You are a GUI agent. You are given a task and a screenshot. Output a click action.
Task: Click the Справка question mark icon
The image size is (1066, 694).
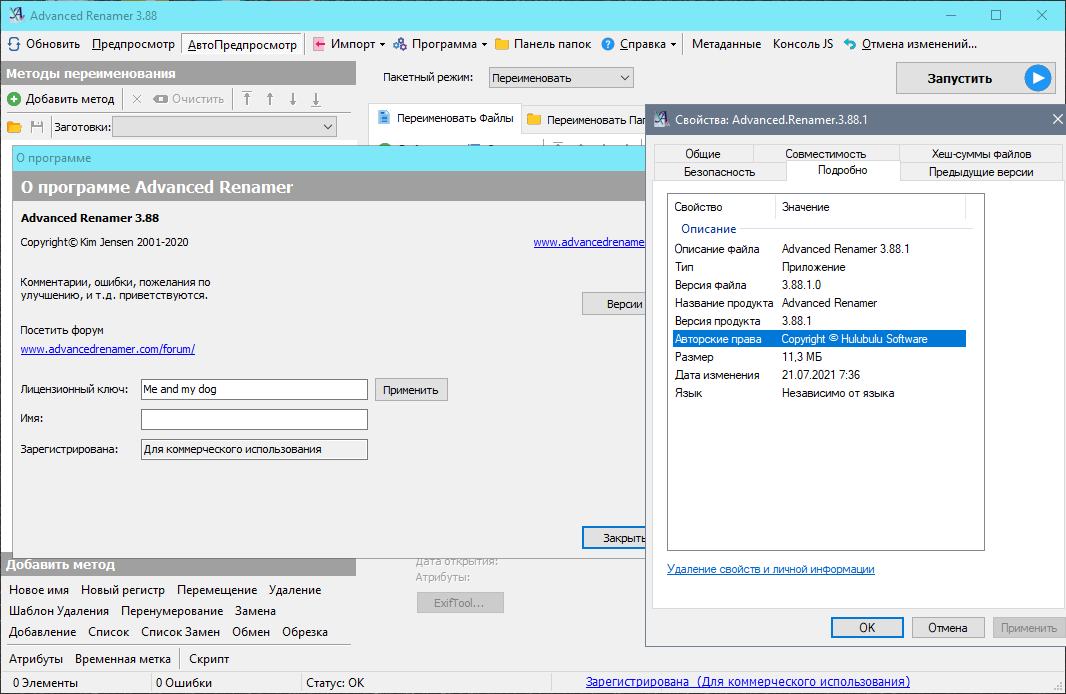tap(608, 44)
